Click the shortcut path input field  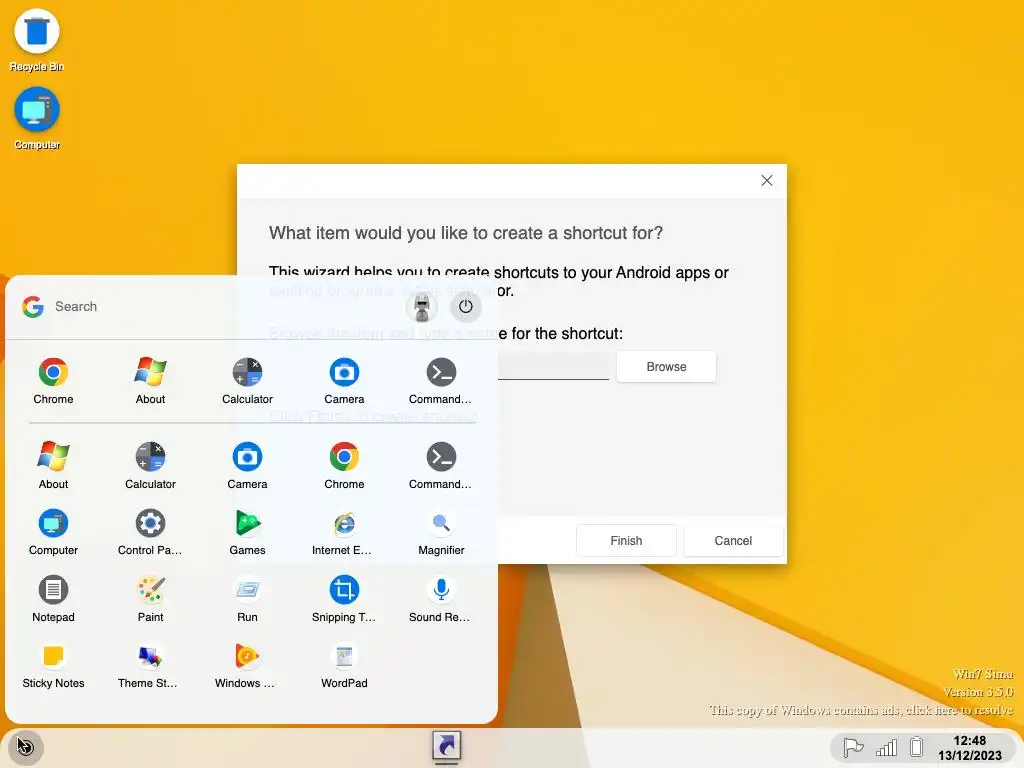pos(553,366)
